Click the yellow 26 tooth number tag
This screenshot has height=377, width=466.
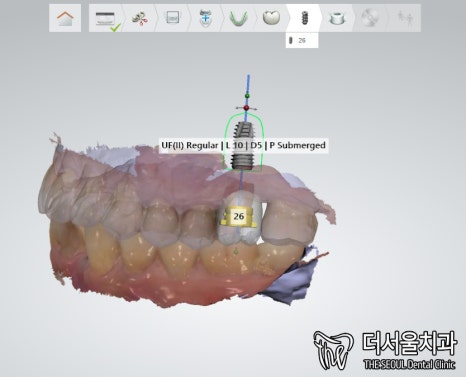pyautogui.click(x=238, y=217)
